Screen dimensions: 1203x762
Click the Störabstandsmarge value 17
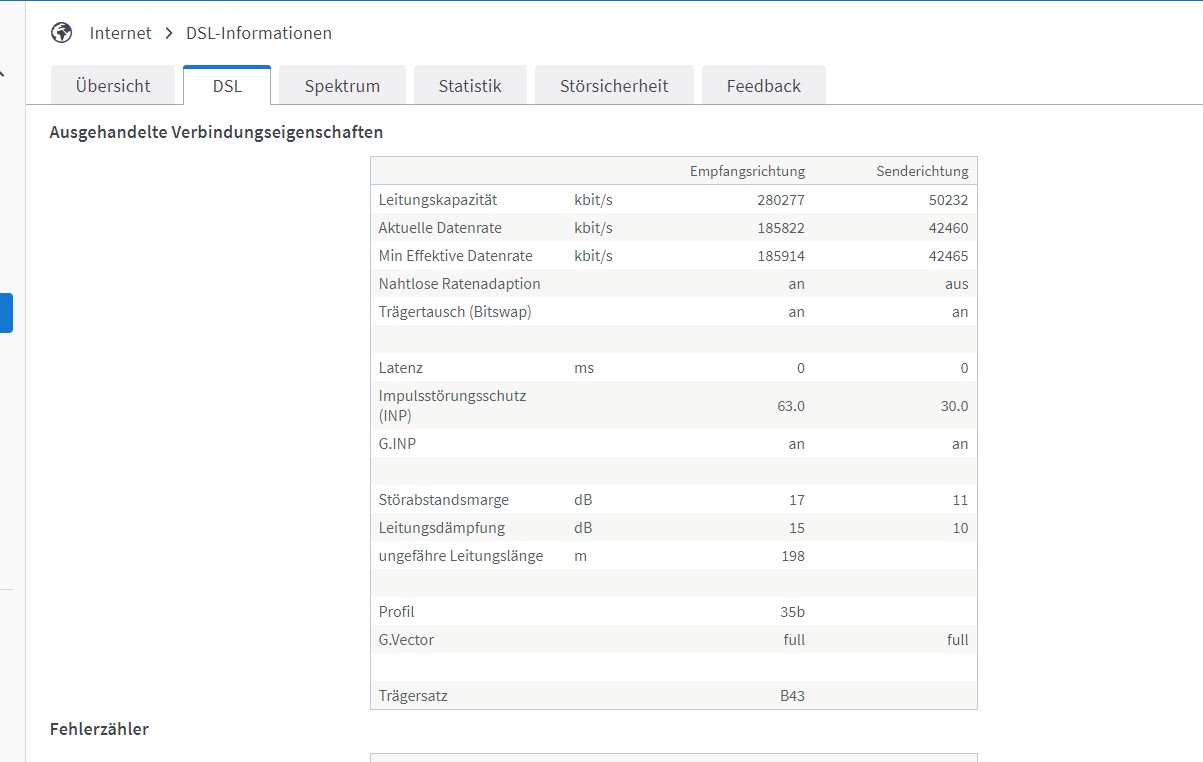796,500
